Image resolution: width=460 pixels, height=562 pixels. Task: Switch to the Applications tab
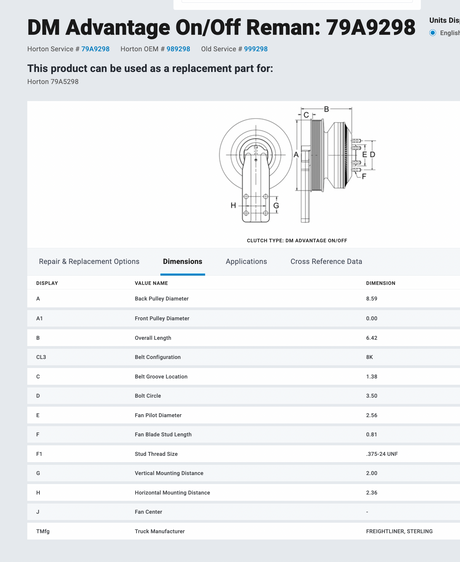(246, 262)
